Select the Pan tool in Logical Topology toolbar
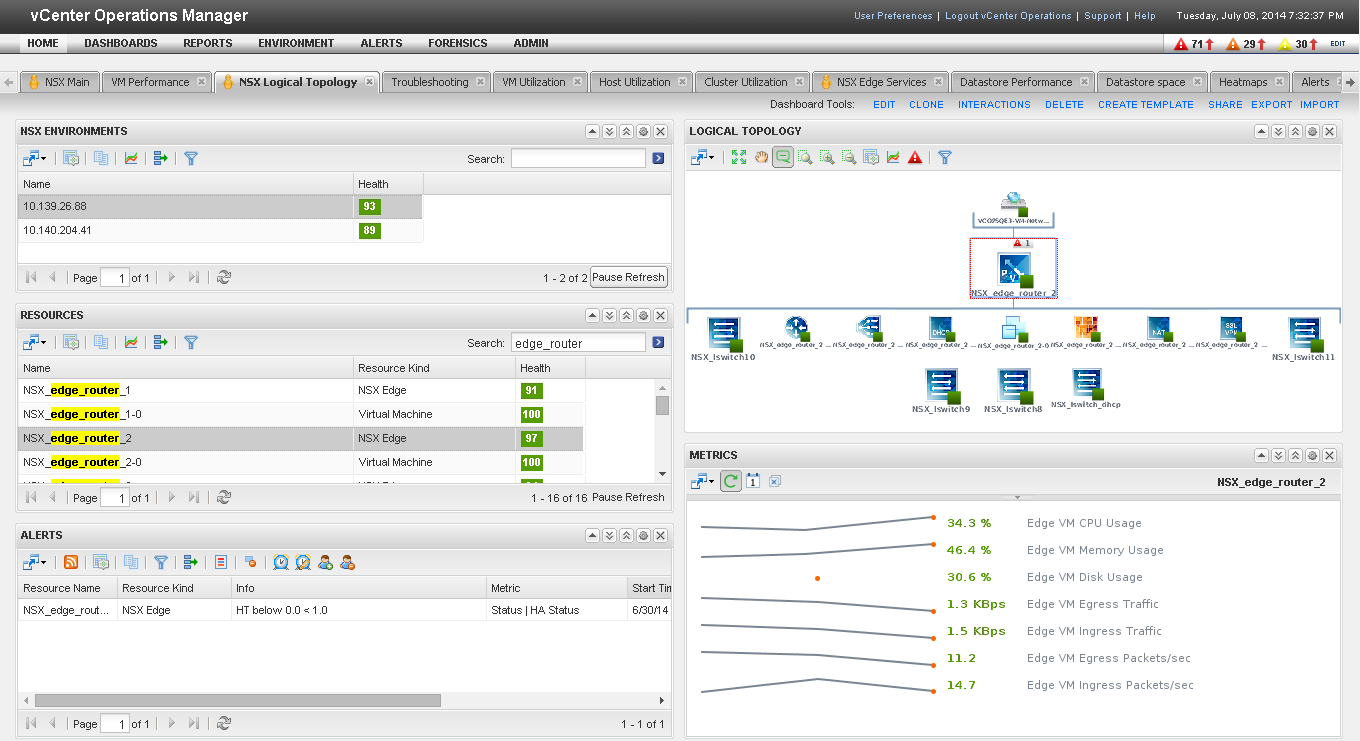The width and height of the screenshot is (1360, 741). click(761, 157)
